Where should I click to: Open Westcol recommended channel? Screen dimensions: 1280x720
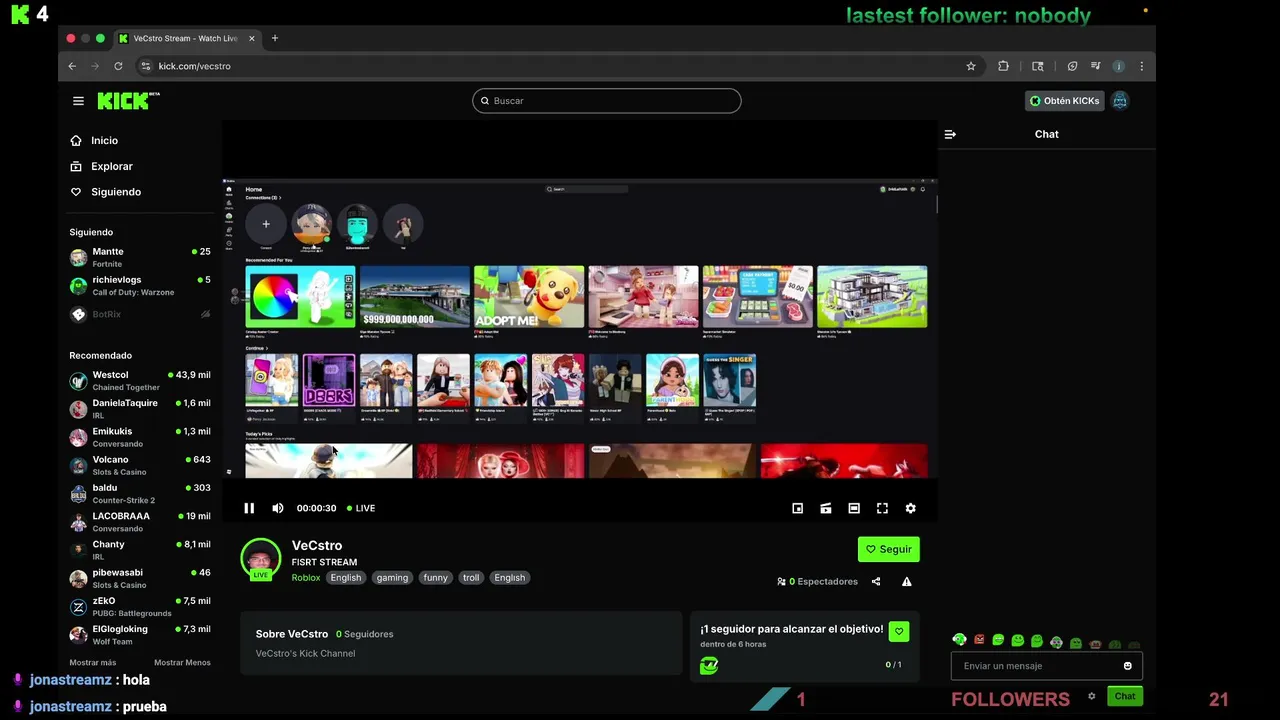[x=140, y=380]
